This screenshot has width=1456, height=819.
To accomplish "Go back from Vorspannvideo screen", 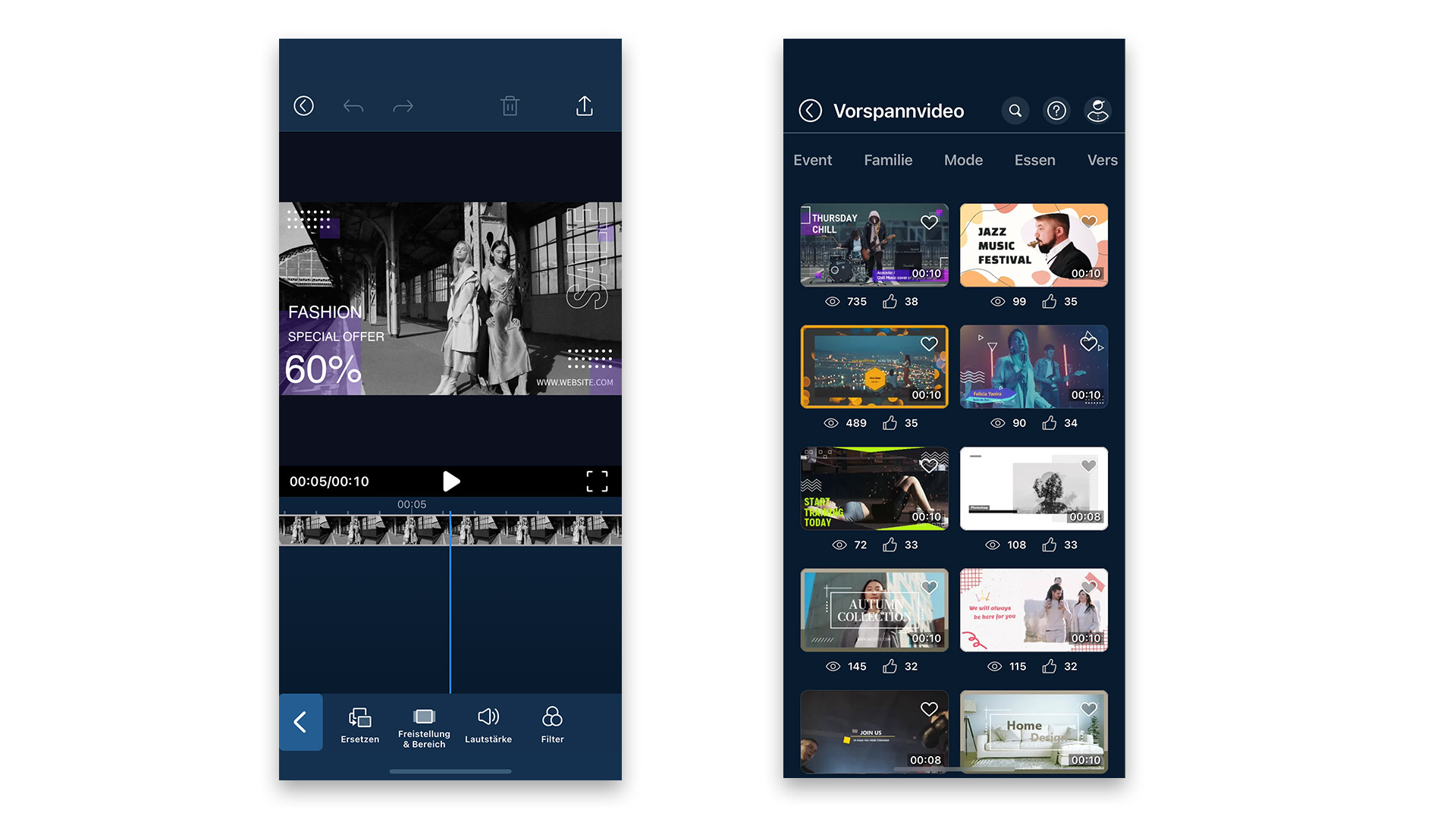I will click(810, 111).
